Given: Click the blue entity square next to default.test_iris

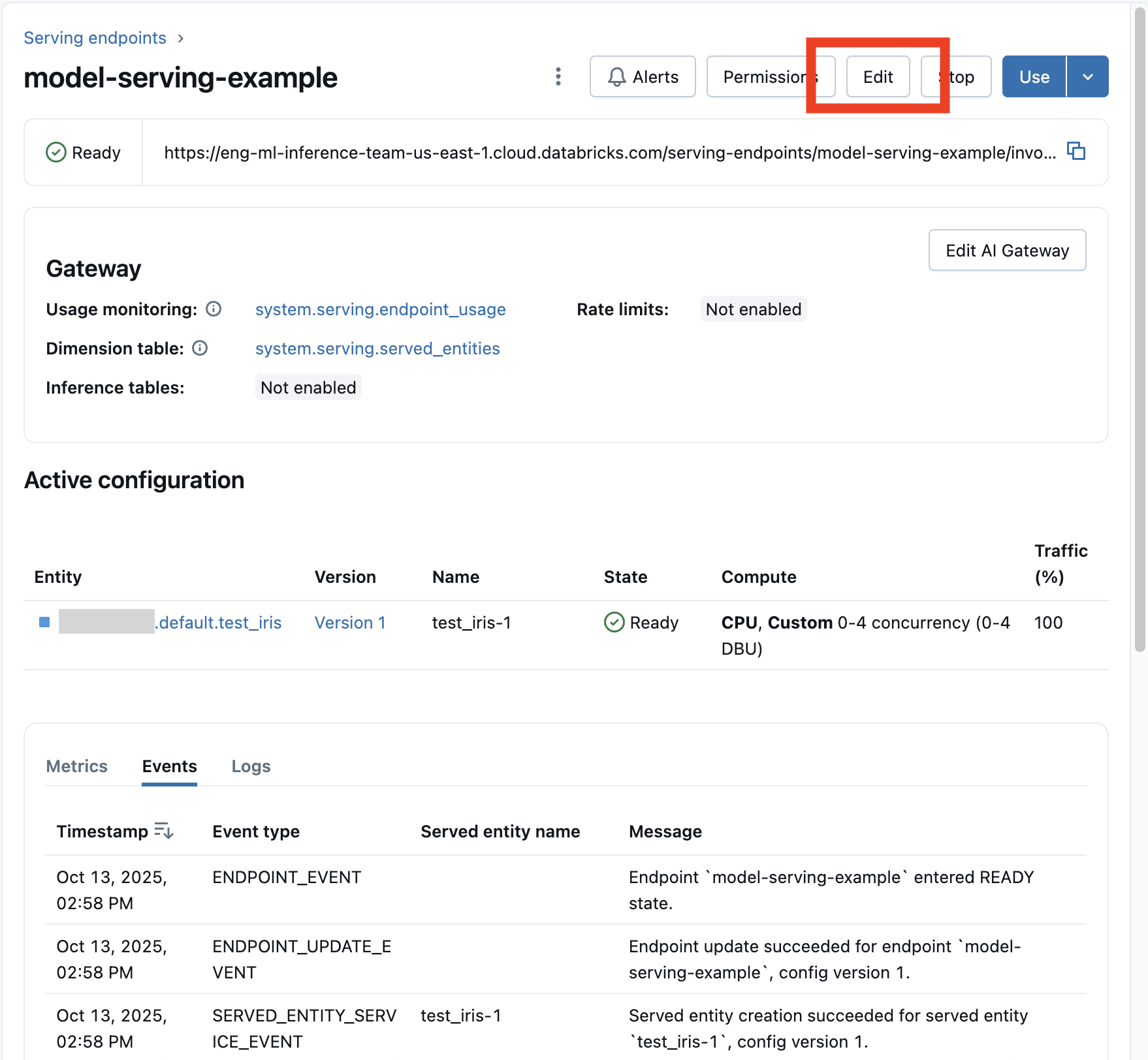Looking at the screenshot, I should point(44,622).
